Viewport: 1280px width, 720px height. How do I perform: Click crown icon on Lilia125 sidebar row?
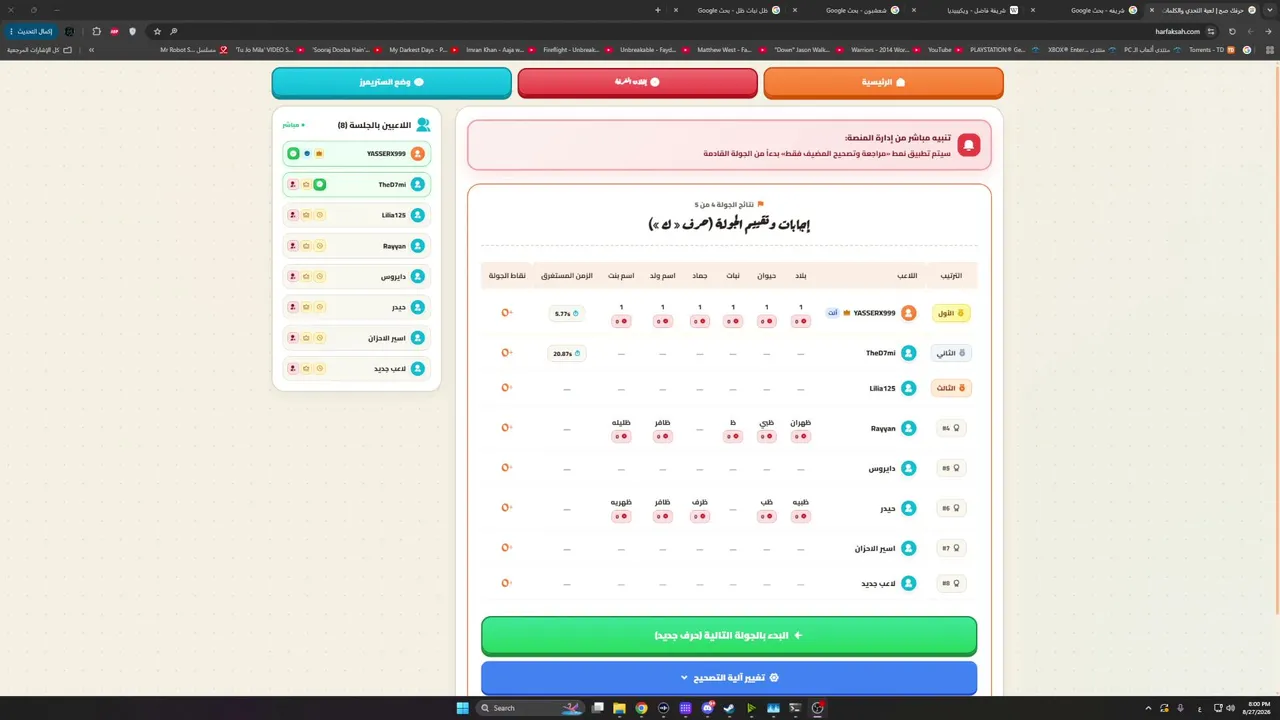pos(306,215)
